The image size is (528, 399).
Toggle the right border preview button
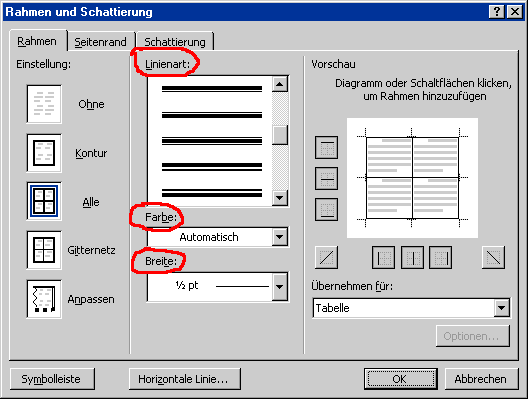[x=440, y=258]
